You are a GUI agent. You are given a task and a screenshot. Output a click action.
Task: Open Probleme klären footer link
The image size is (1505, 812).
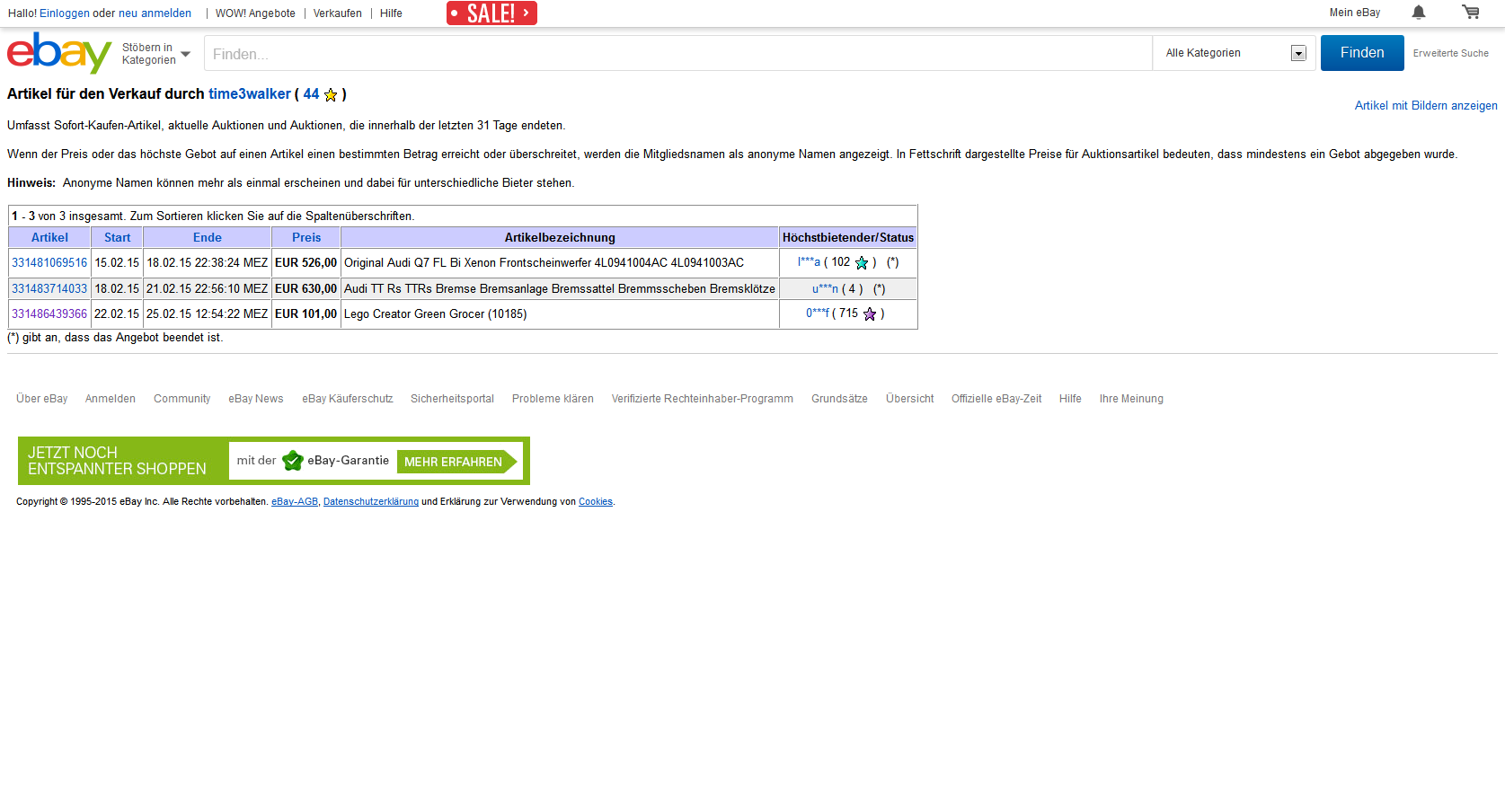(x=553, y=399)
